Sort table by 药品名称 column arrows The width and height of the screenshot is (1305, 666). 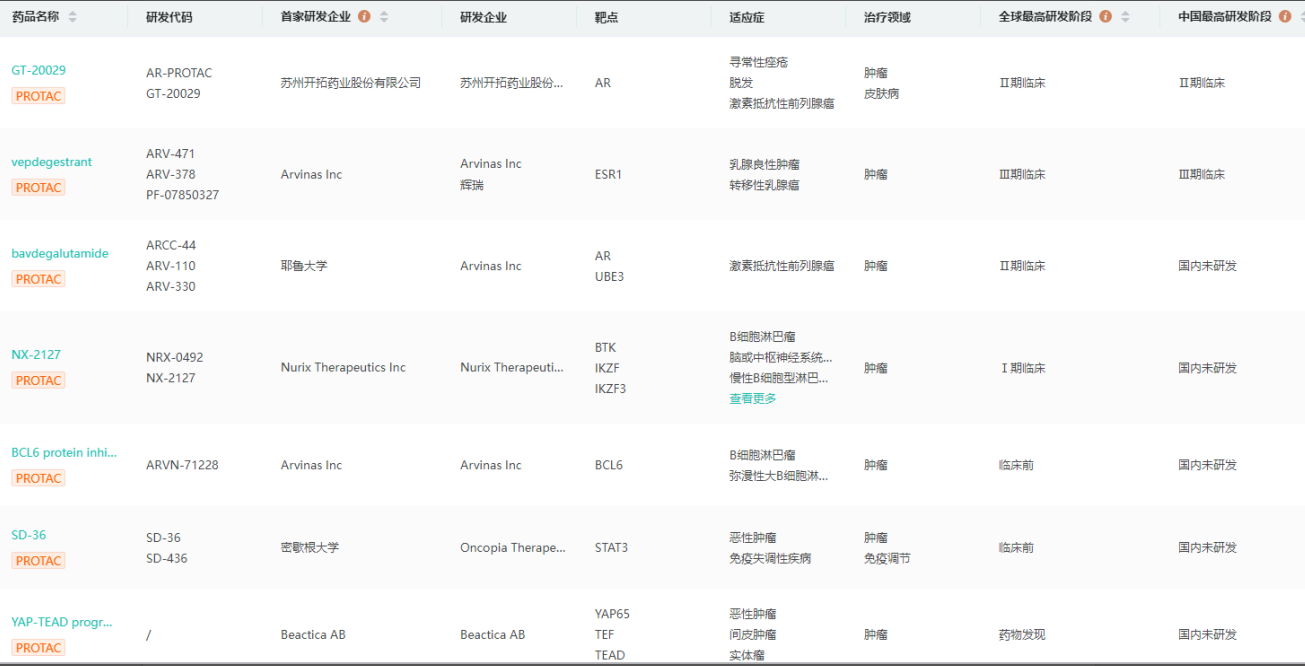pos(72,17)
